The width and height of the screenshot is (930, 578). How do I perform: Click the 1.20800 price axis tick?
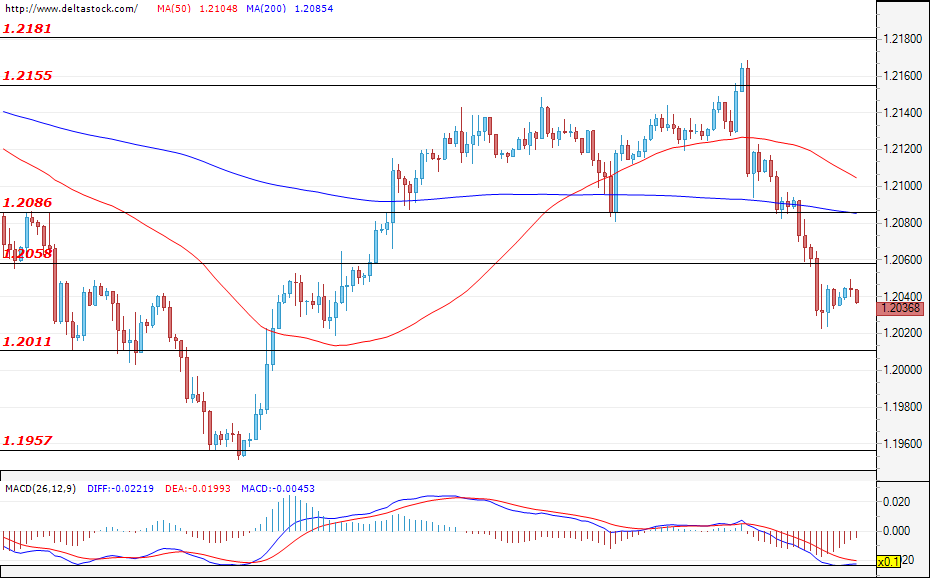point(902,223)
